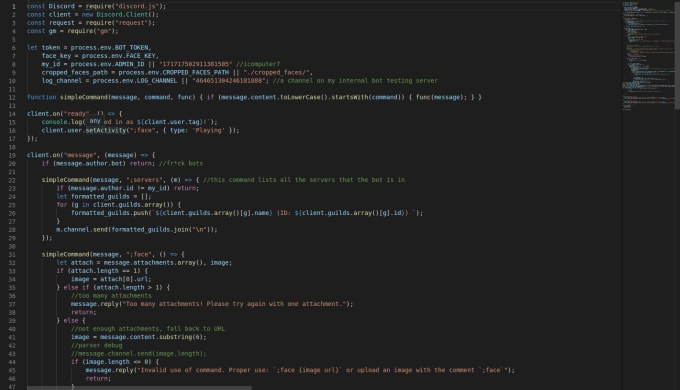Click line number 19 in the gutter
Screen dimensions: 680x390
(x=12, y=155)
